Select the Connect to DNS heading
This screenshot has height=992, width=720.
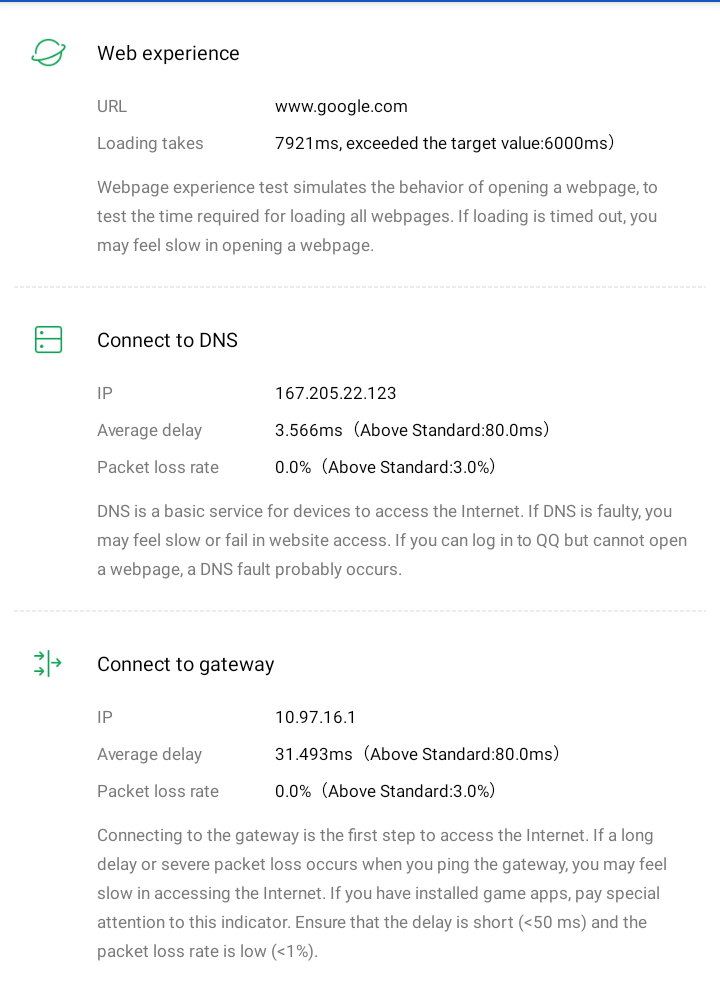[167, 341]
